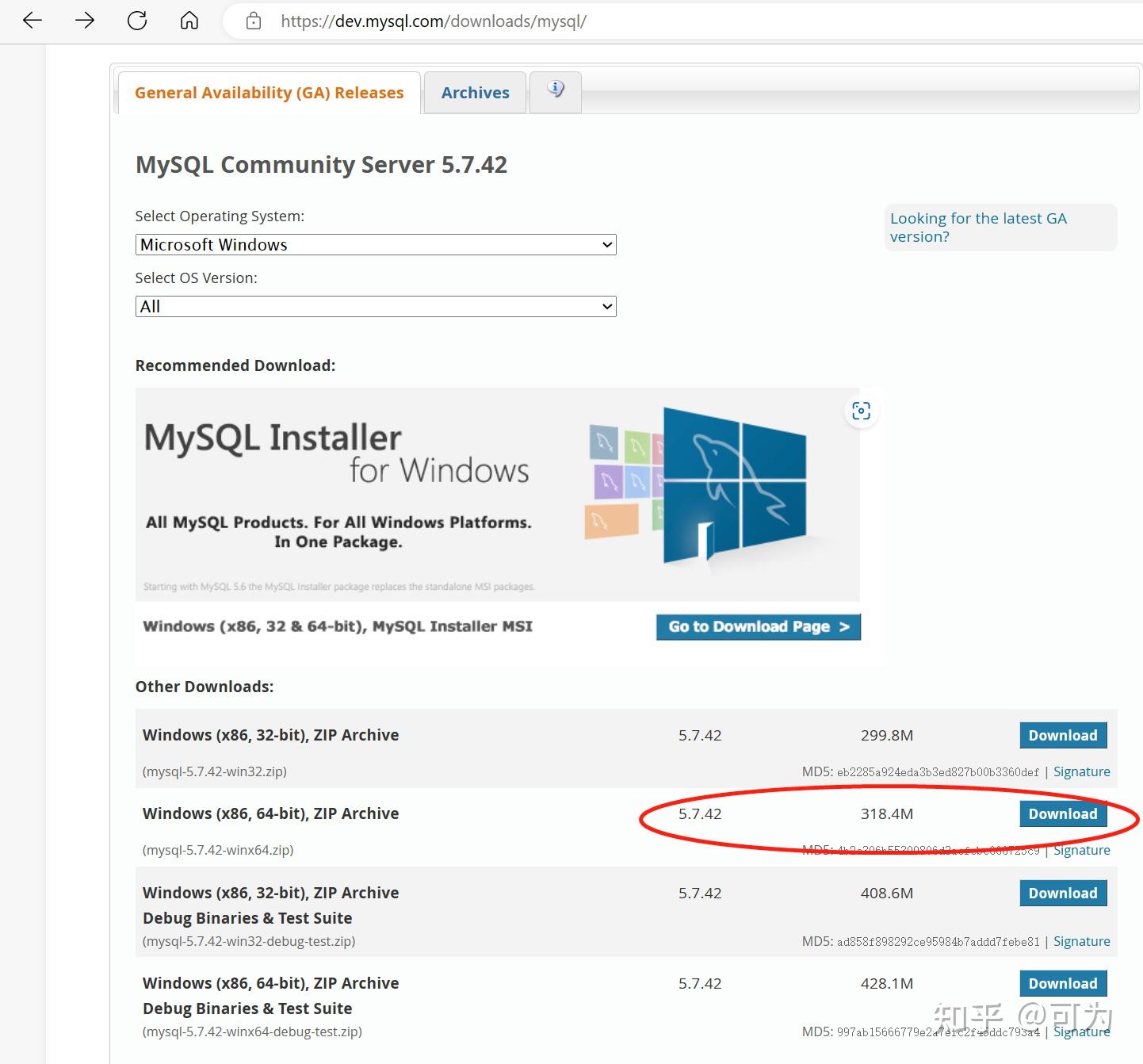
Task: Click the 'Recommended Download:' label
Action: pyautogui.click(x=235, y=366)
